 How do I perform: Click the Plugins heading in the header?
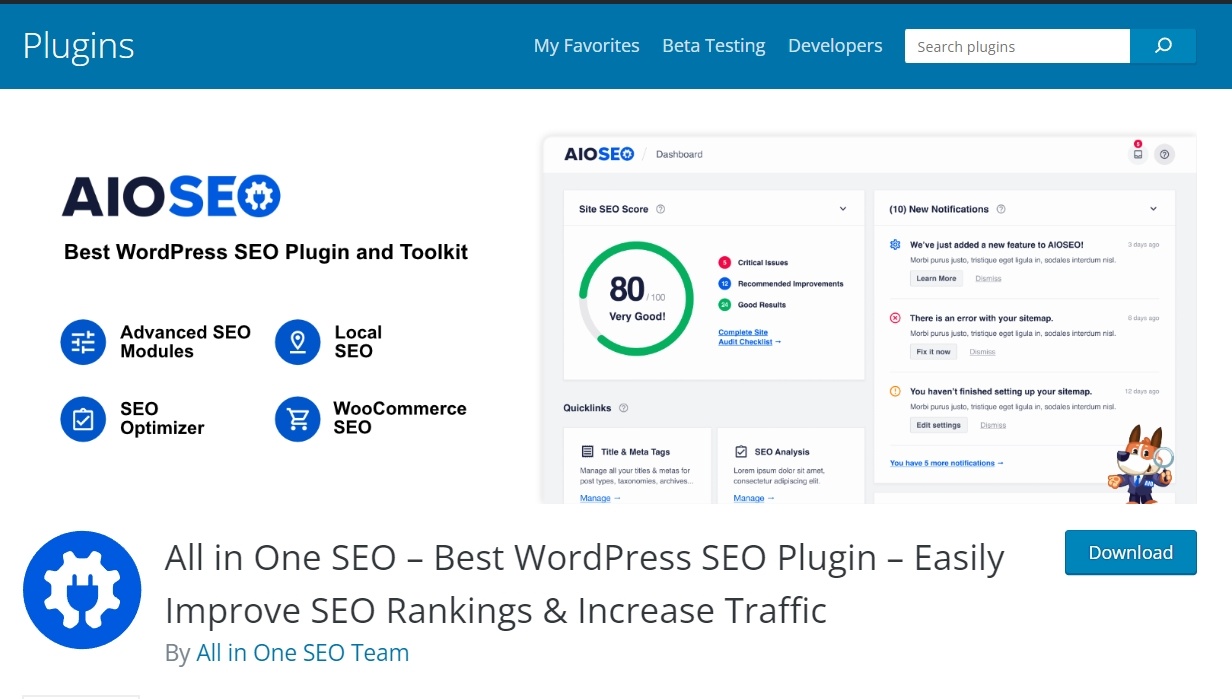(x=79, y=46)
